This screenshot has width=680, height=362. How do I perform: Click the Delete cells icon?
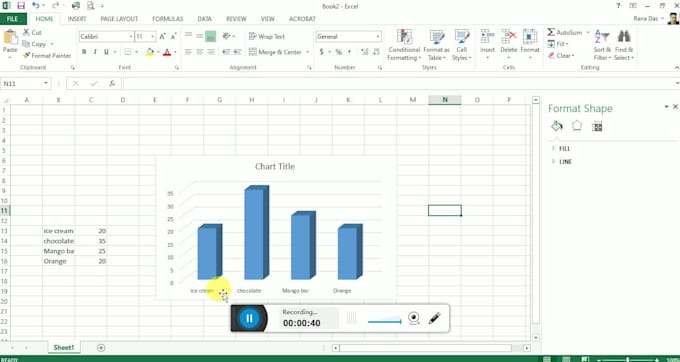point(508,37)
